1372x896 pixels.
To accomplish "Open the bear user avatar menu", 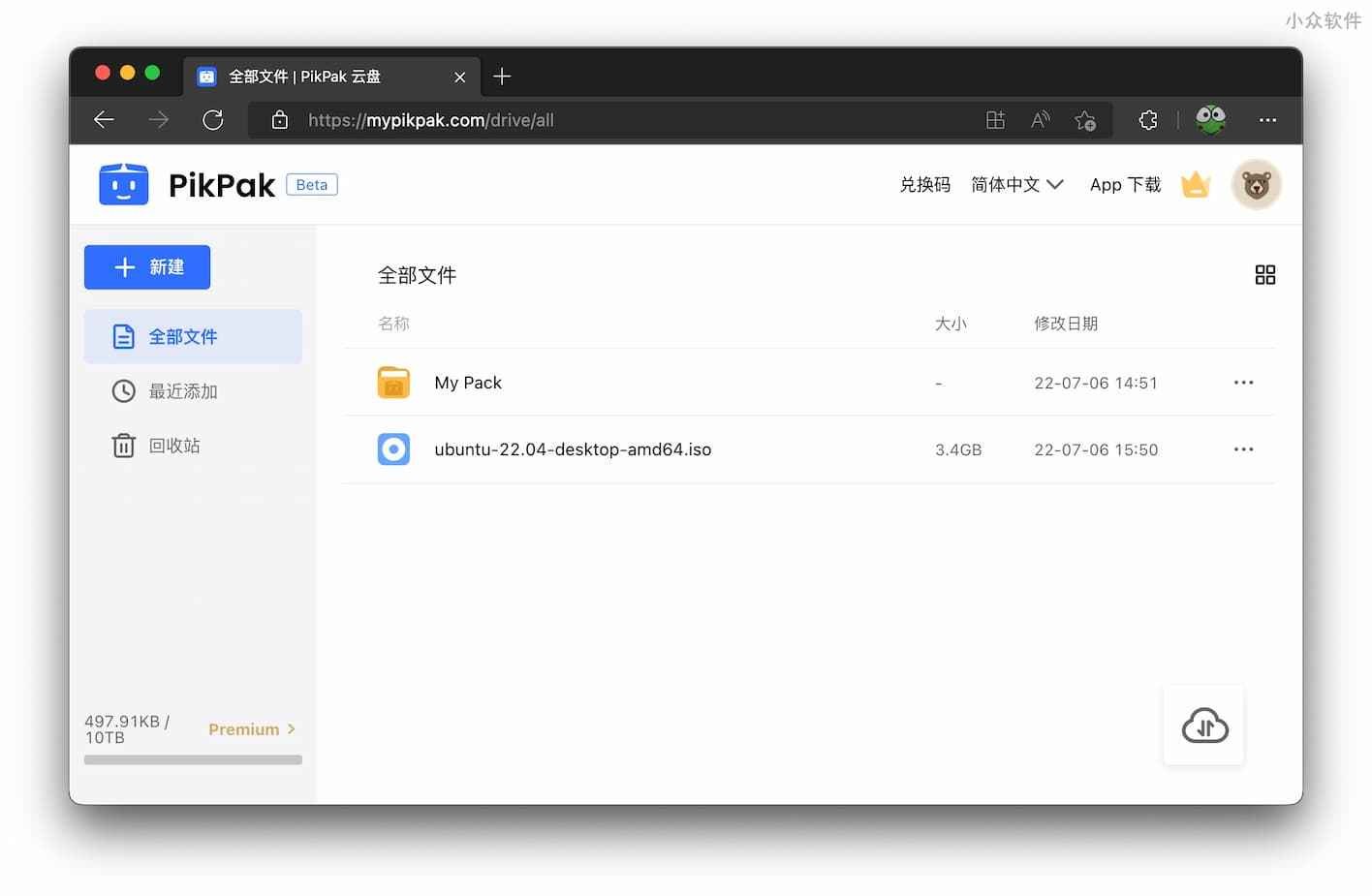I will (1257, 184).
